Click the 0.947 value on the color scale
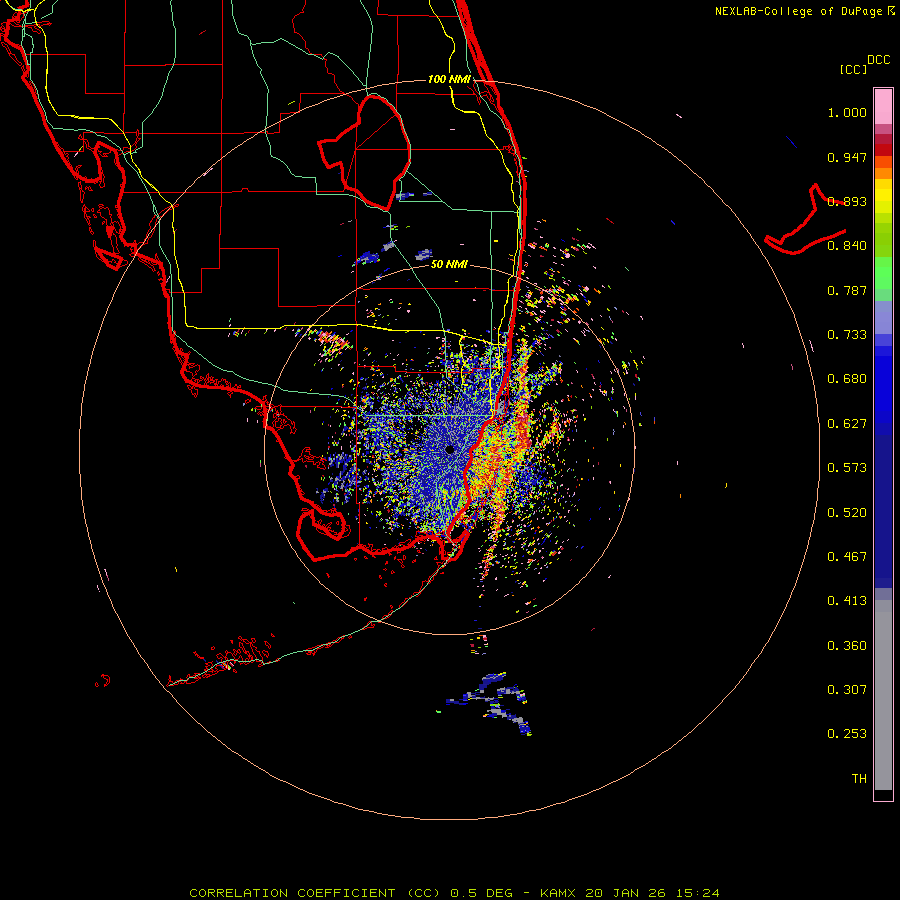This screenshot has width=900, height=900. click(847, 157)
